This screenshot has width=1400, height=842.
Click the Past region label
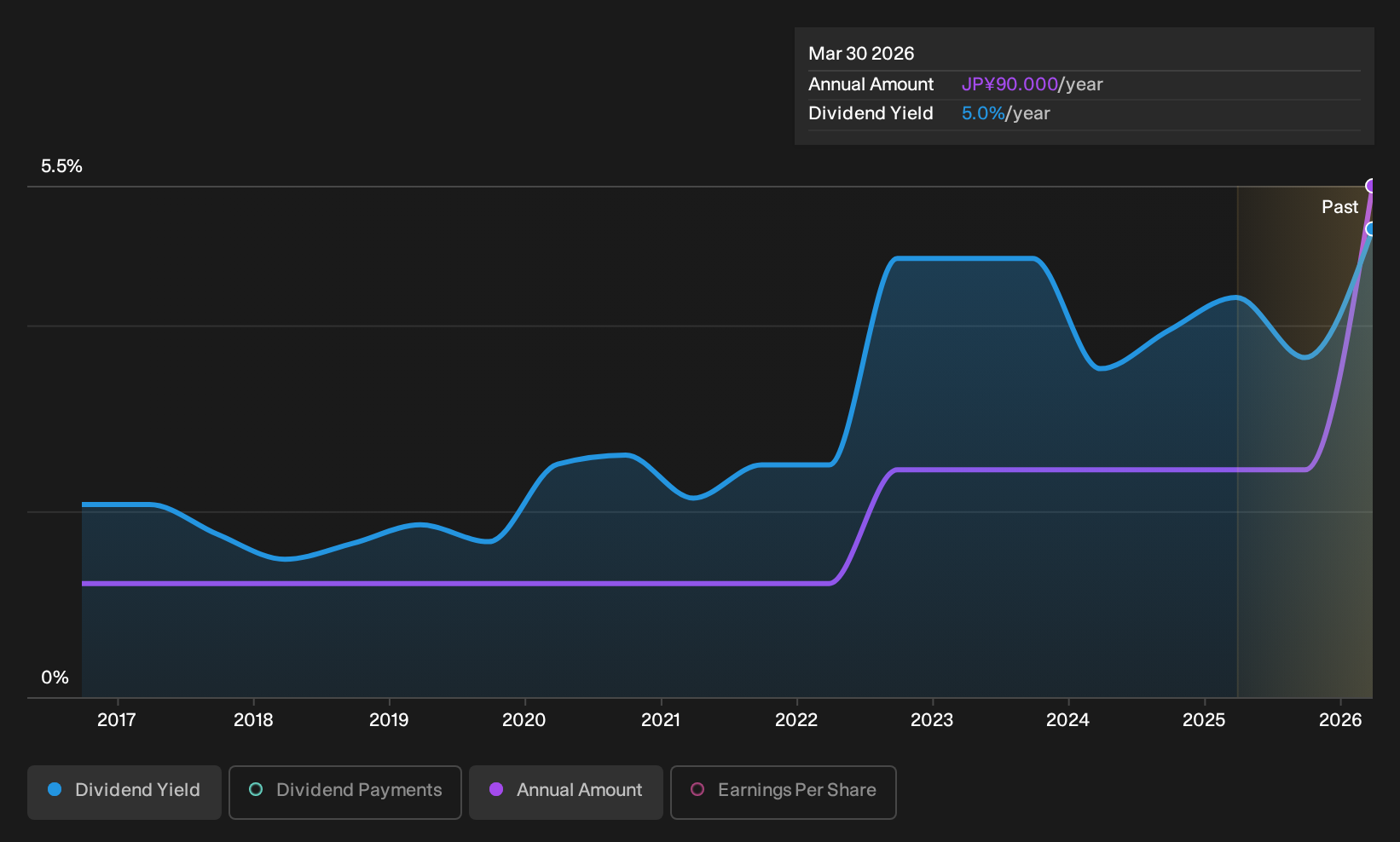pyautogui.click(x=1339, y=207)
